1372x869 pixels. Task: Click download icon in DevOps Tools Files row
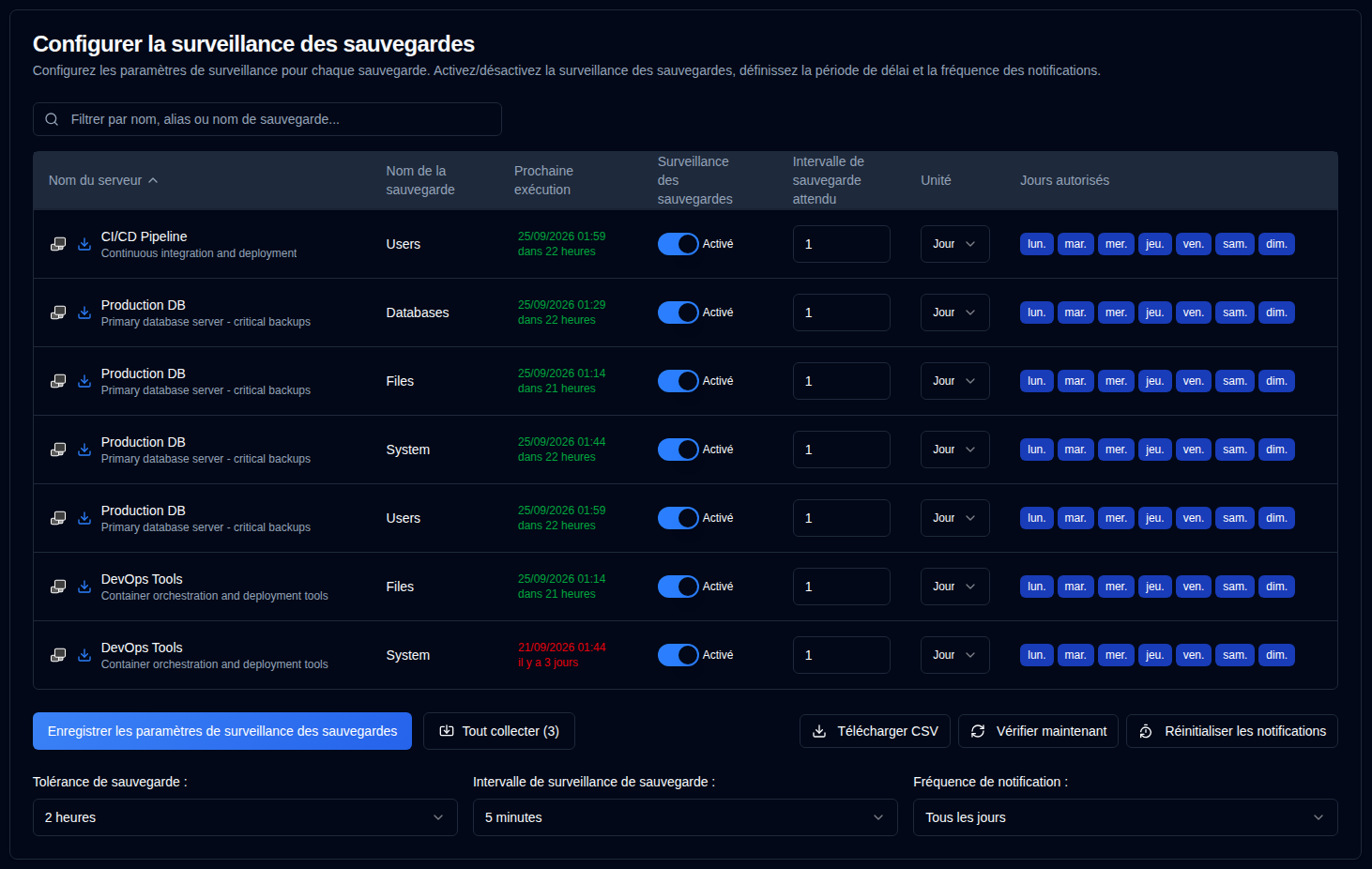click(84, 587)
